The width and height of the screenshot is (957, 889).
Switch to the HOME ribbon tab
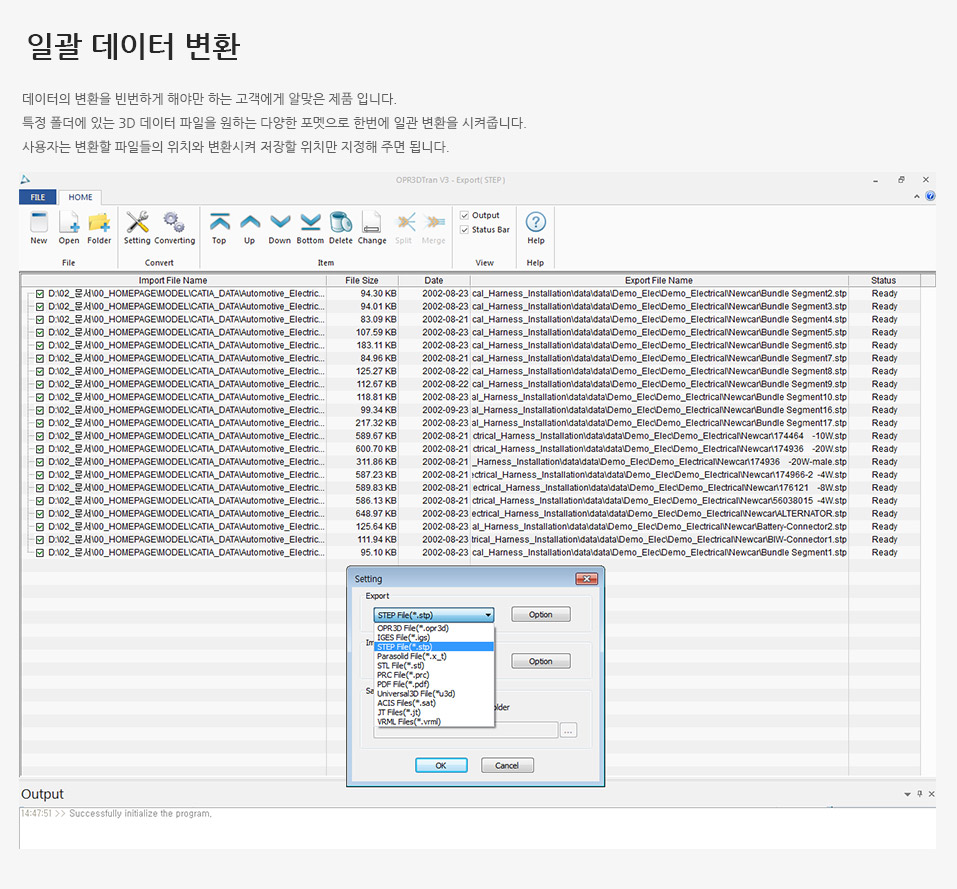click(80, 197)
